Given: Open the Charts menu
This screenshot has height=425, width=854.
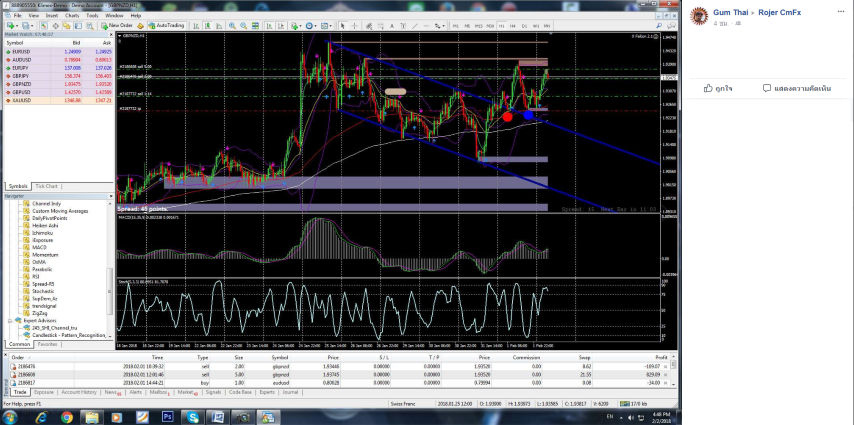Looking at the screenshot, I should click(x=72, y=16).
